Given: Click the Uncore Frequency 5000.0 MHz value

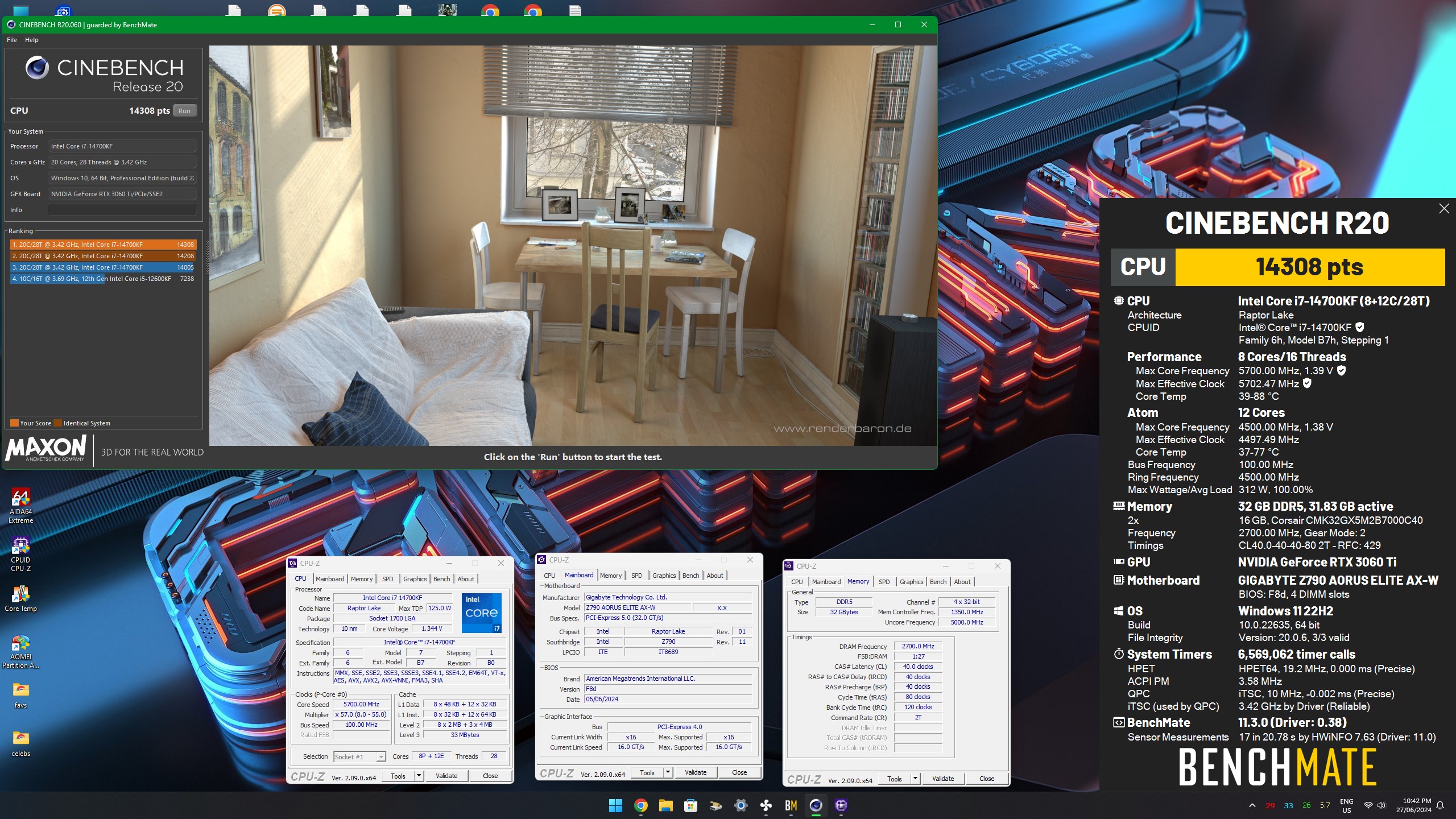Looking at the screenshot, I should coord(967,622).
